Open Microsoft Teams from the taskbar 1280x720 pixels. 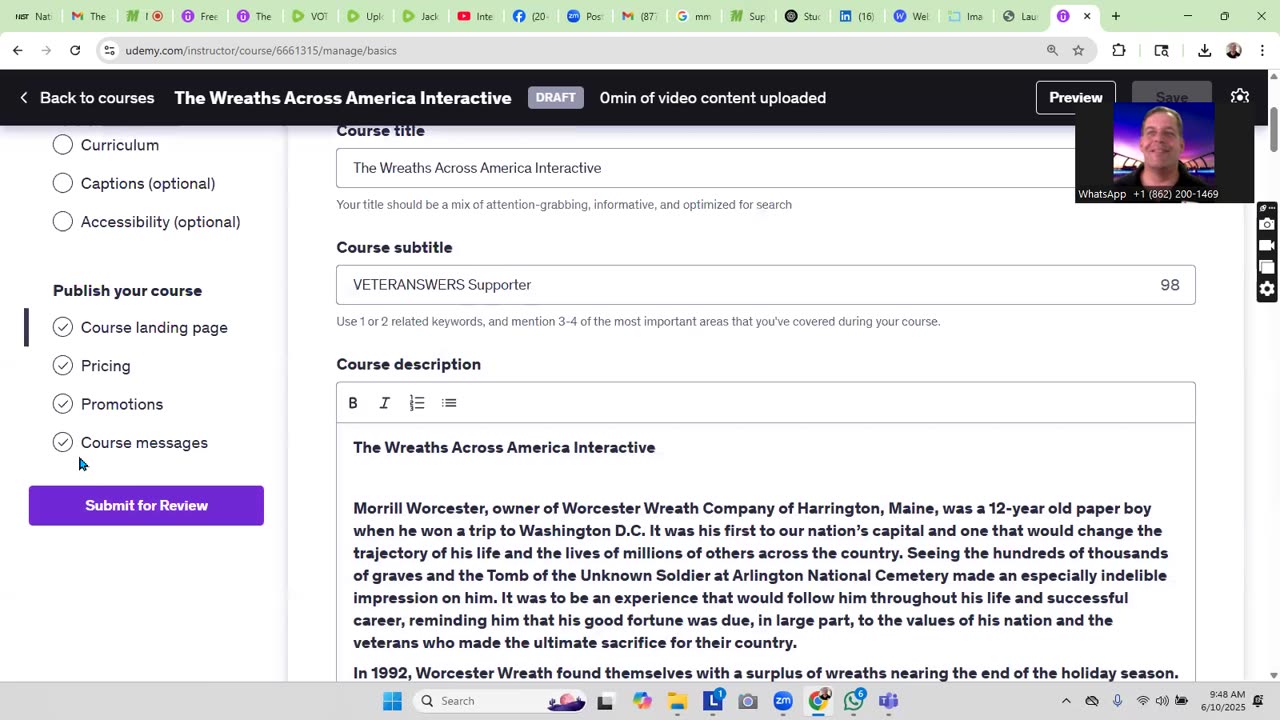(x=889, y=701)
